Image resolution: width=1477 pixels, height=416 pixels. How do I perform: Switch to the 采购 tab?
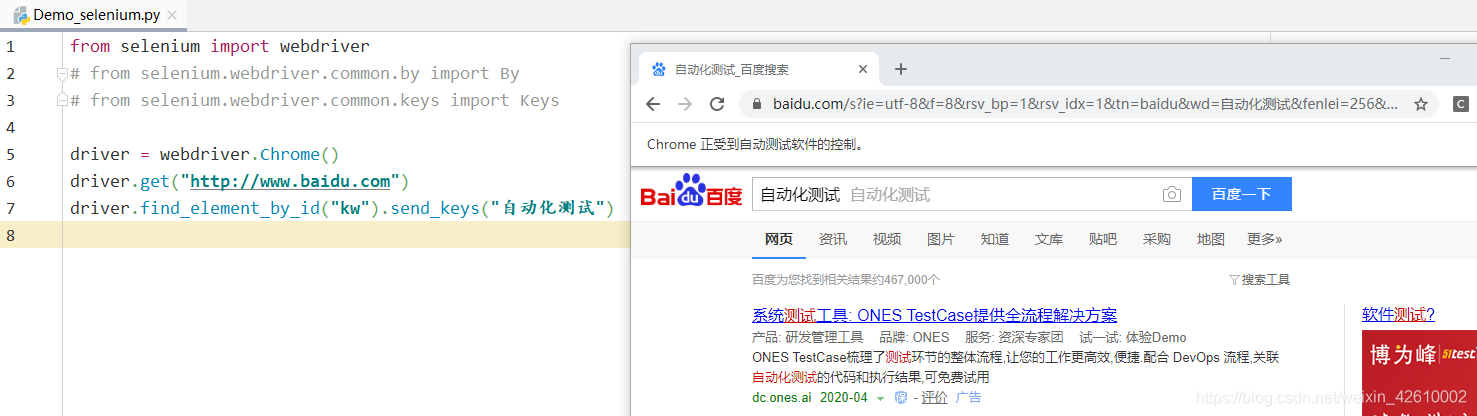(x=1157, y=239)
